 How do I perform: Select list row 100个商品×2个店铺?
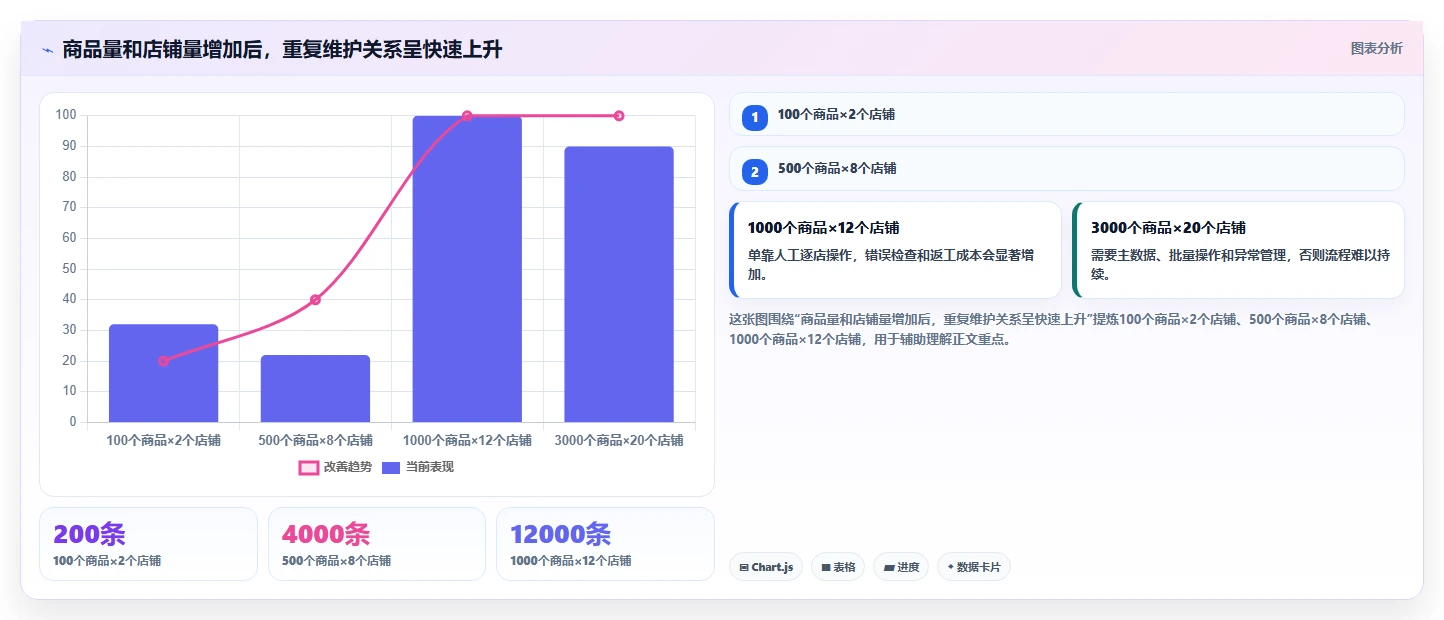point(1067,114)
